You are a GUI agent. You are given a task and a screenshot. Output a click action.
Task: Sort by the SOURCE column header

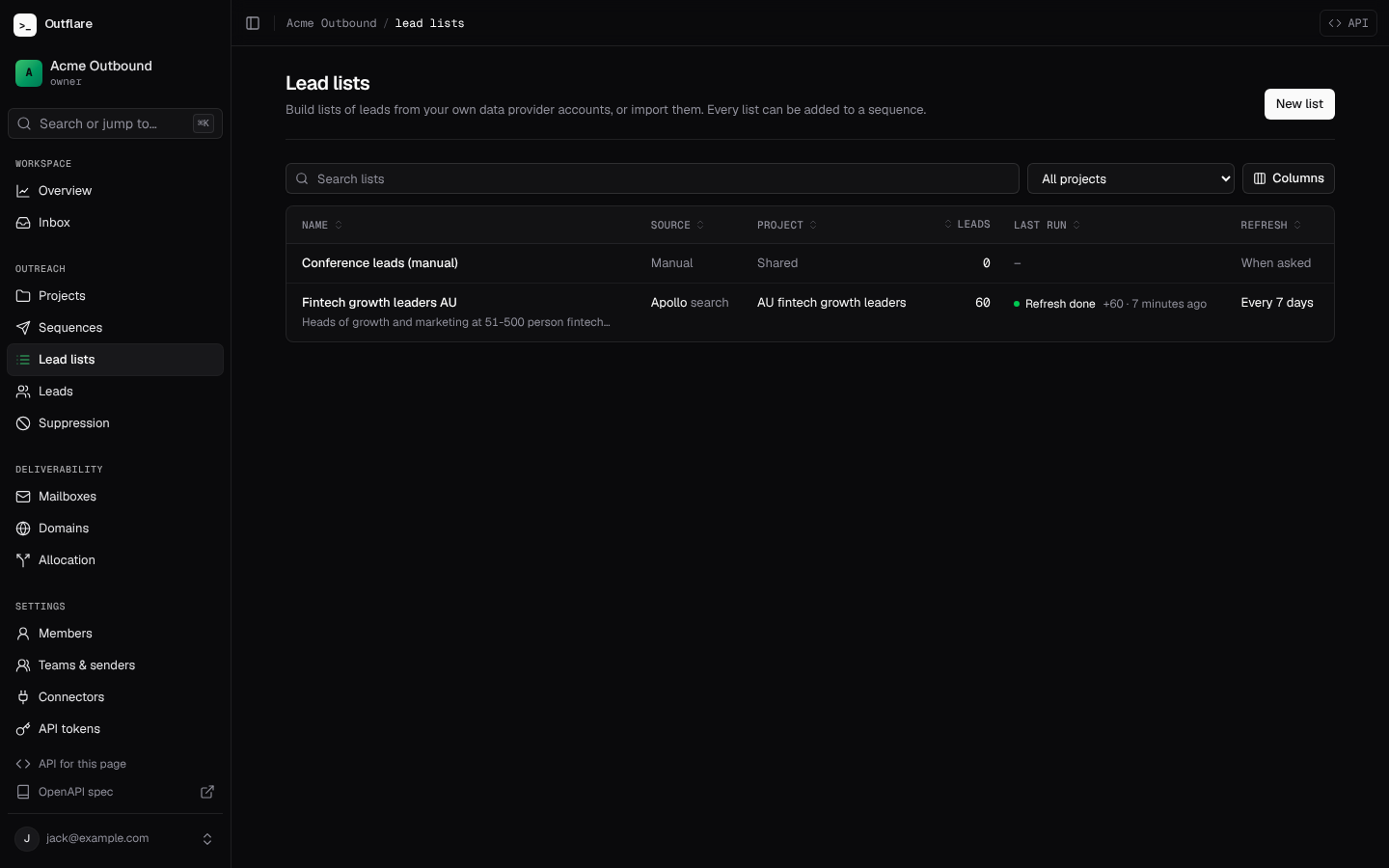click(677, 225)
